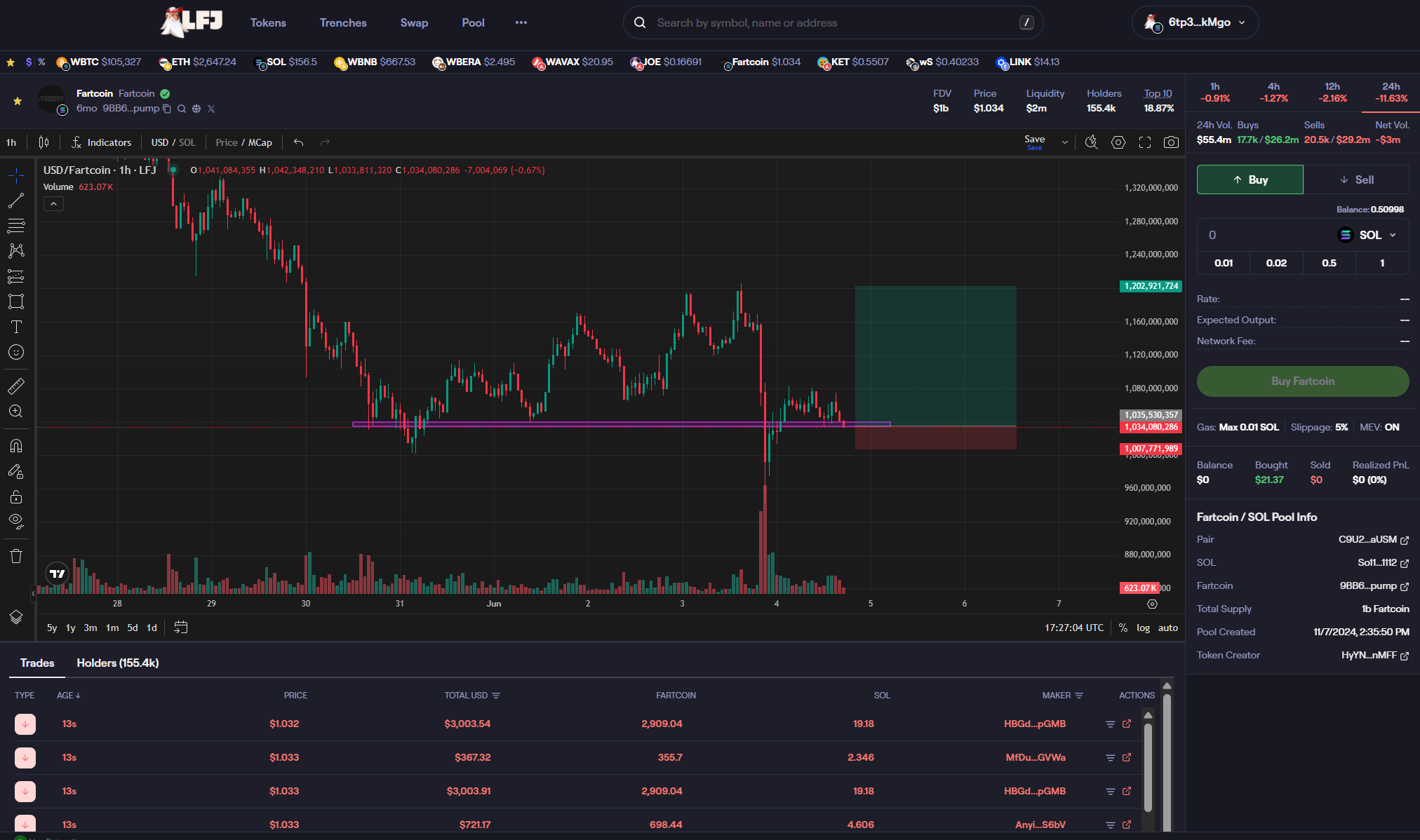Open chart settings gear icon
Image resolution: width=1420 pixels, height=840 pixels.
[x=1118, y=142]
